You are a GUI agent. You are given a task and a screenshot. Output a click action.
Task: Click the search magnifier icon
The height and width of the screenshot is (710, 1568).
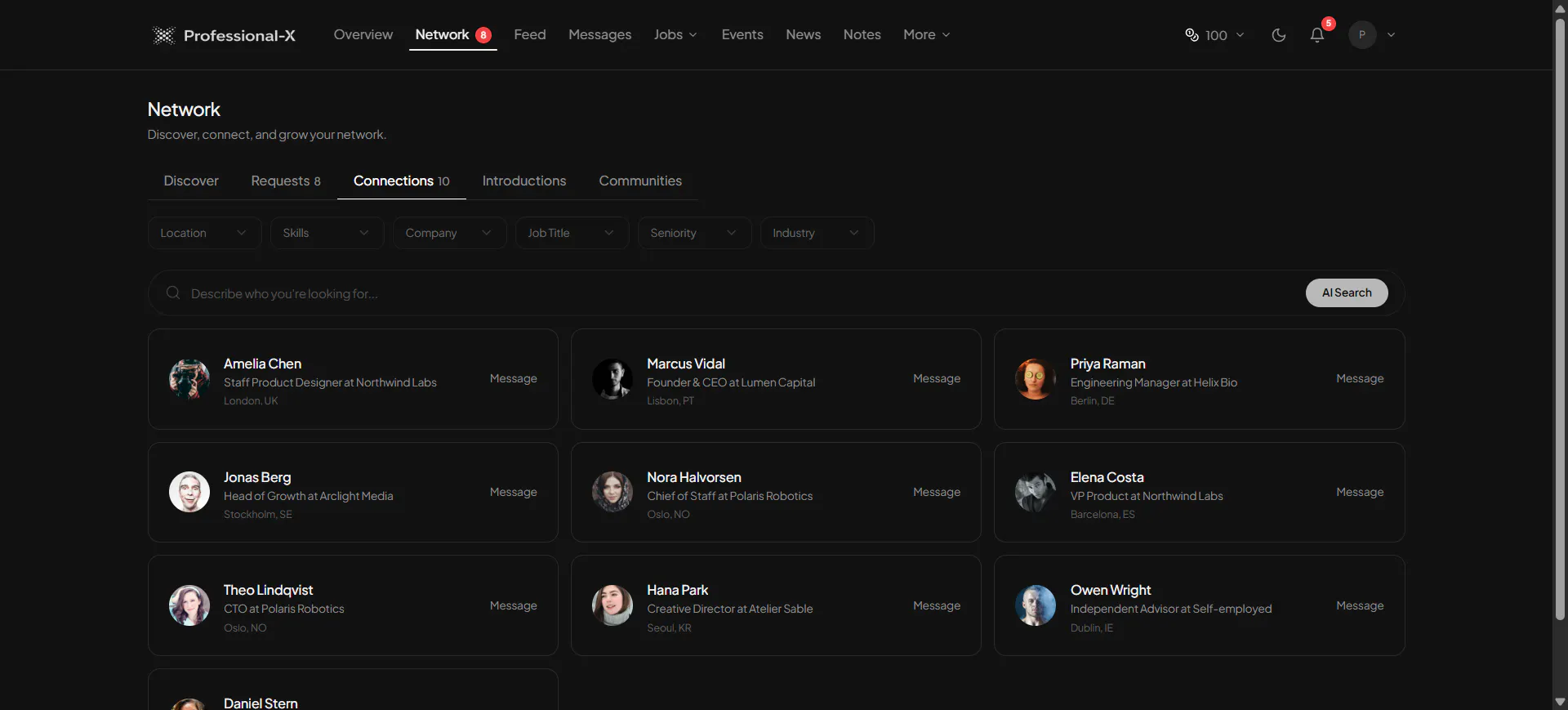[x=173, y=292]
